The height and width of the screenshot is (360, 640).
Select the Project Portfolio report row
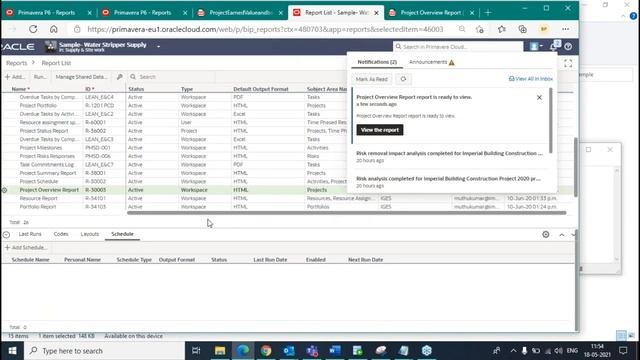coord(38,106)
